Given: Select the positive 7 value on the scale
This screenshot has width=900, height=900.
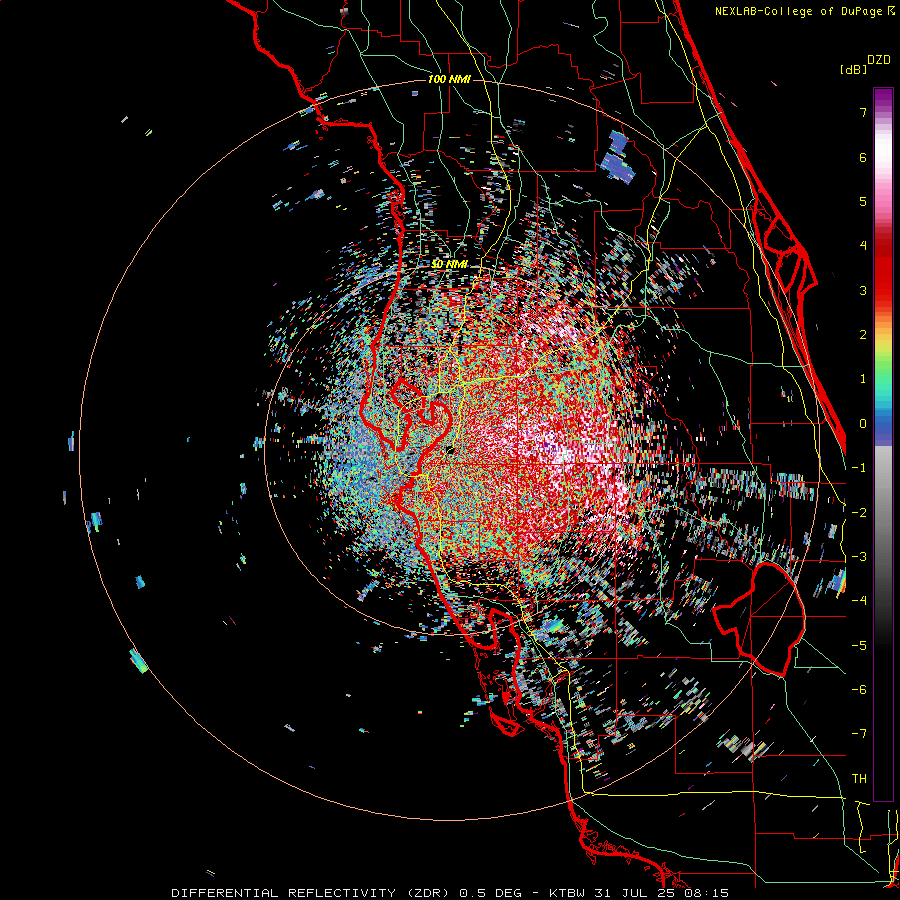Looking at the screenshot, I should [x=863, y=112].
